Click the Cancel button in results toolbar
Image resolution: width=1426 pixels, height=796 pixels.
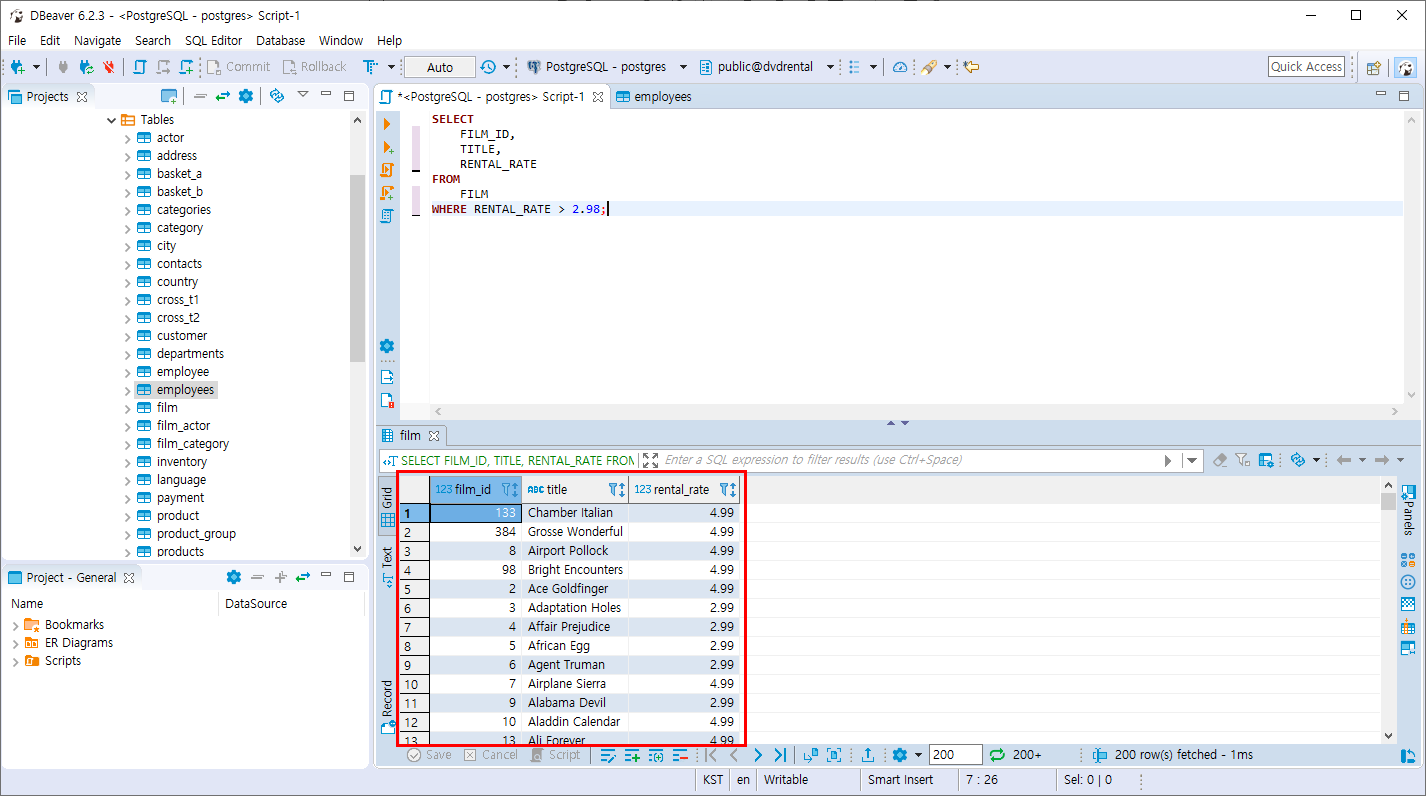pyautogui.click(x=490, y=755)
